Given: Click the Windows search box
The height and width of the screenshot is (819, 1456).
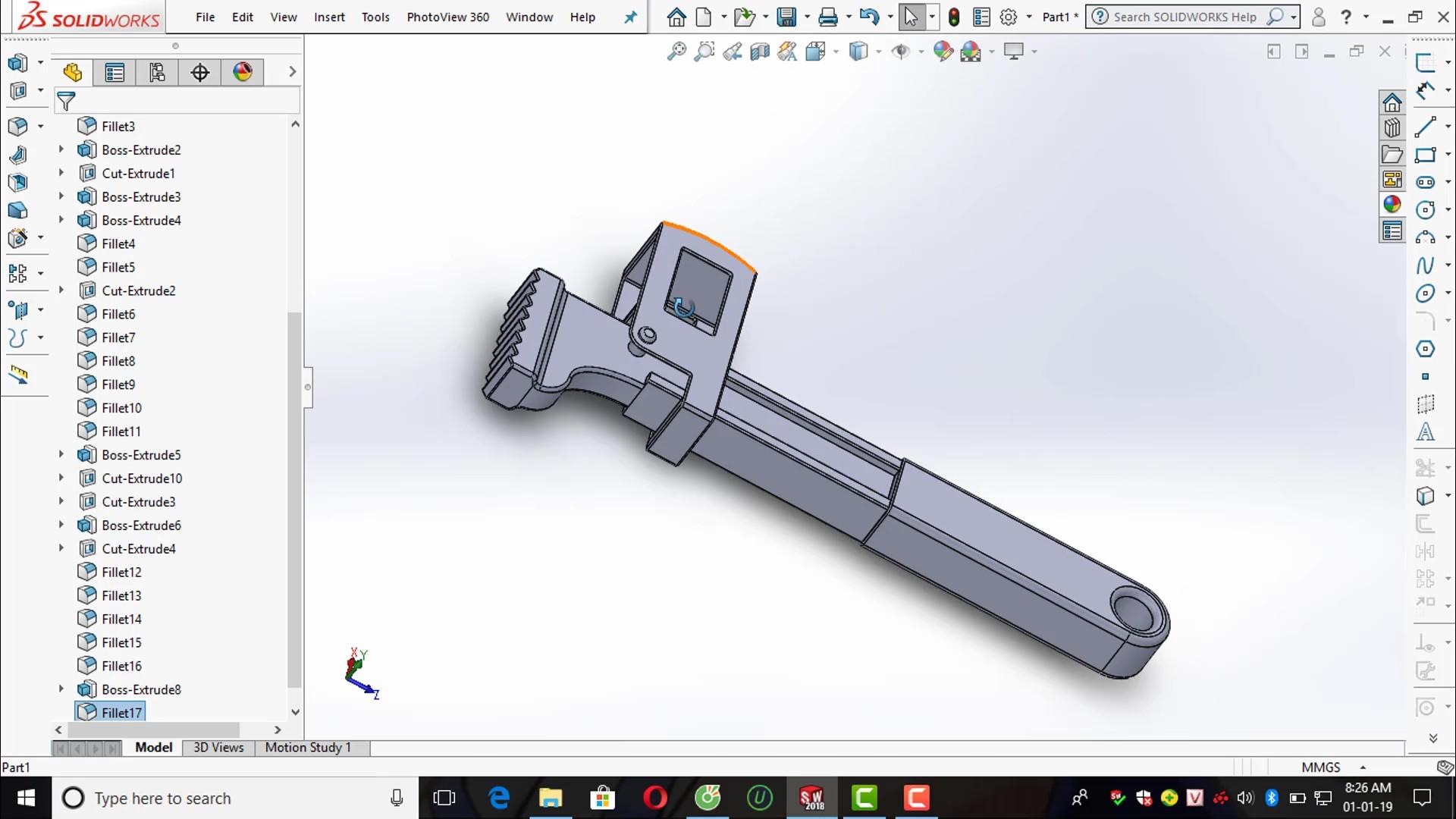Looking at the screenshot, I should pyautogui.click(x=190, y=798).
